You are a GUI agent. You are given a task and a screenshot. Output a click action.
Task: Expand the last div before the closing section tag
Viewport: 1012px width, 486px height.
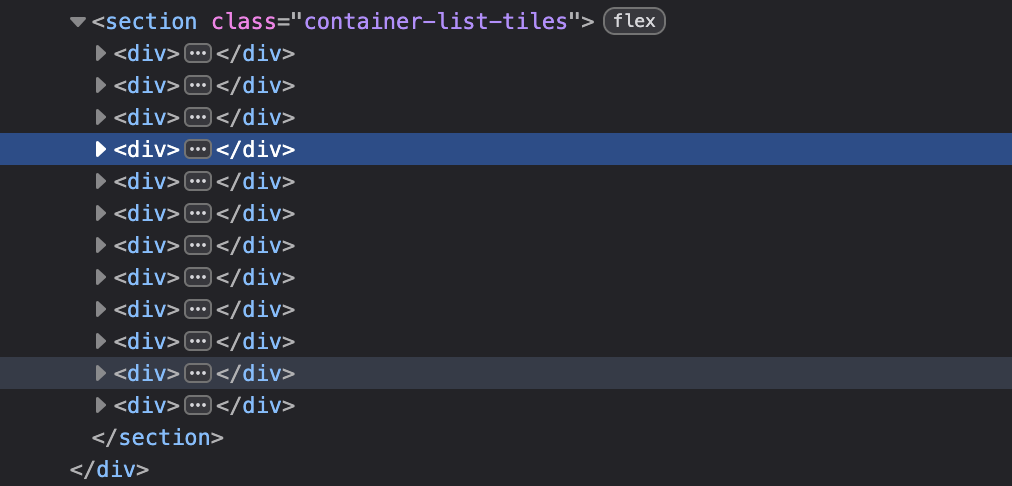100,405
